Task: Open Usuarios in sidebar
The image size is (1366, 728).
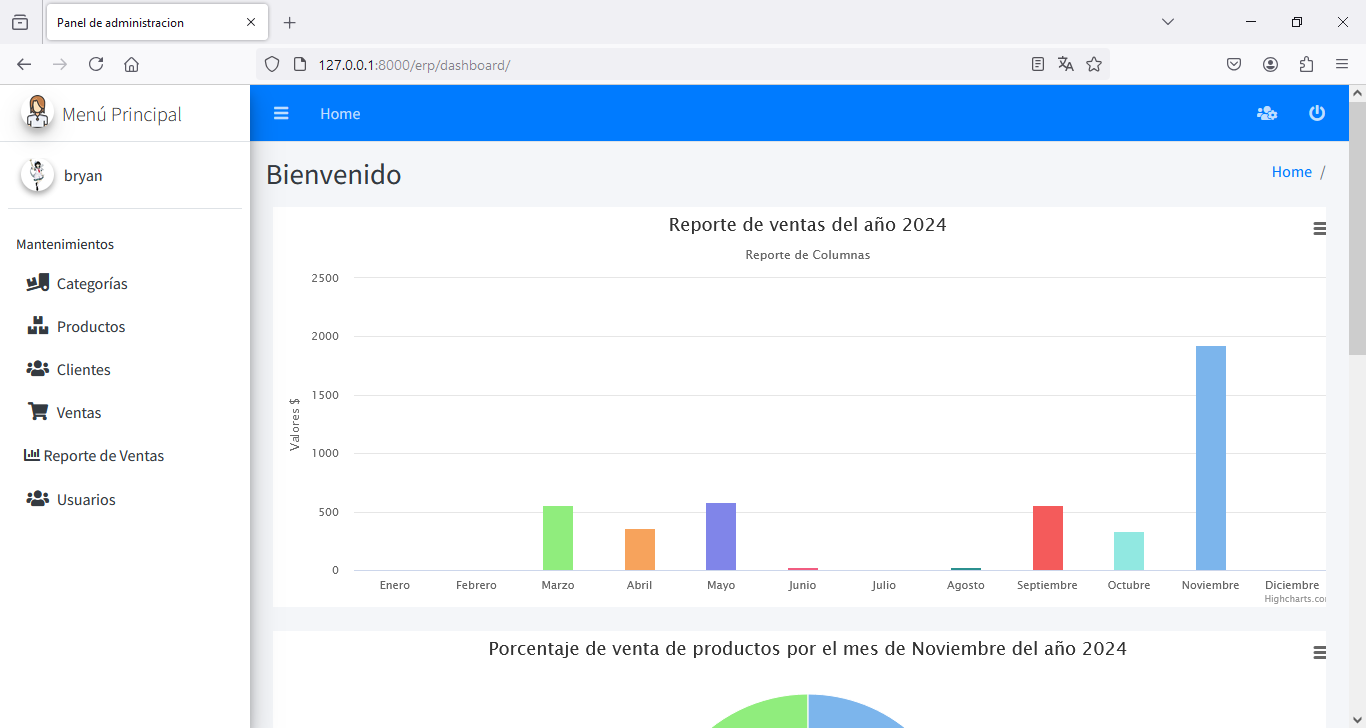Action: point(125,499)
